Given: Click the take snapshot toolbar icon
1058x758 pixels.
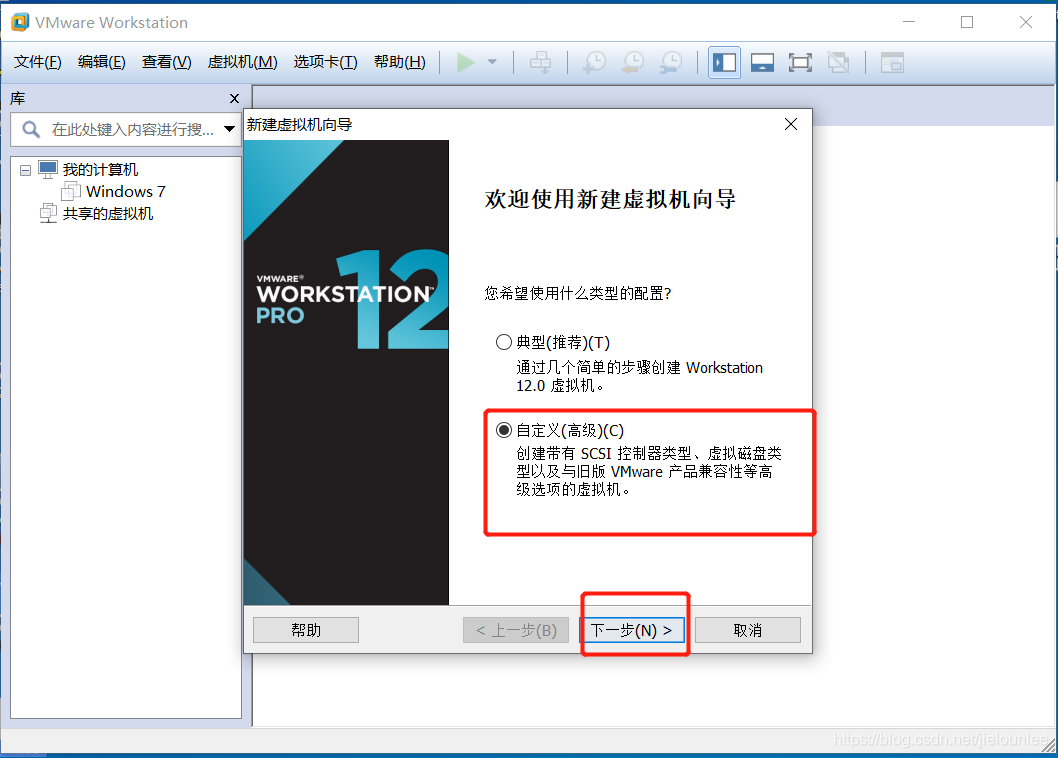Looking at the screenshot, I should coord(594,62).
